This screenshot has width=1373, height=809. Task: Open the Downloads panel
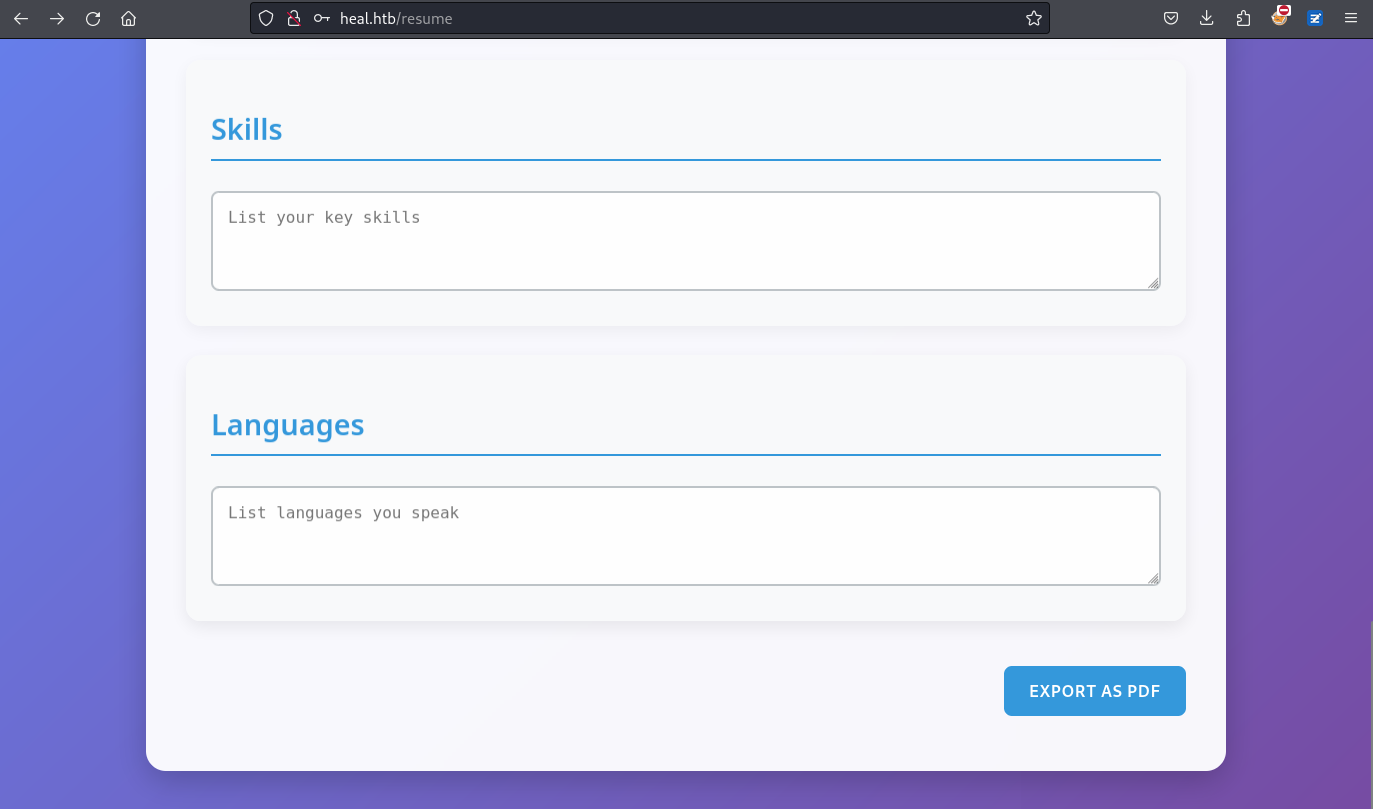coord(1207,18)
